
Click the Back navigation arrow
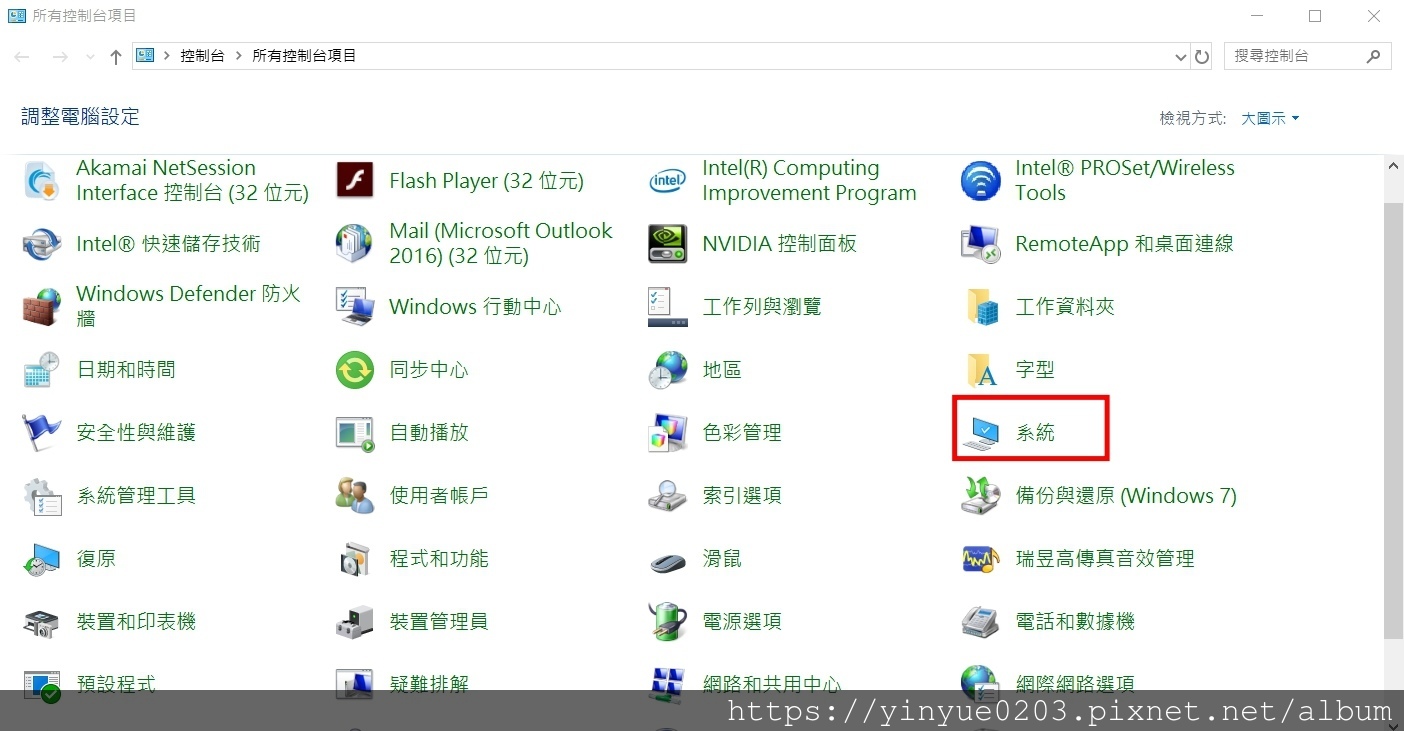(x=22, y=57)
